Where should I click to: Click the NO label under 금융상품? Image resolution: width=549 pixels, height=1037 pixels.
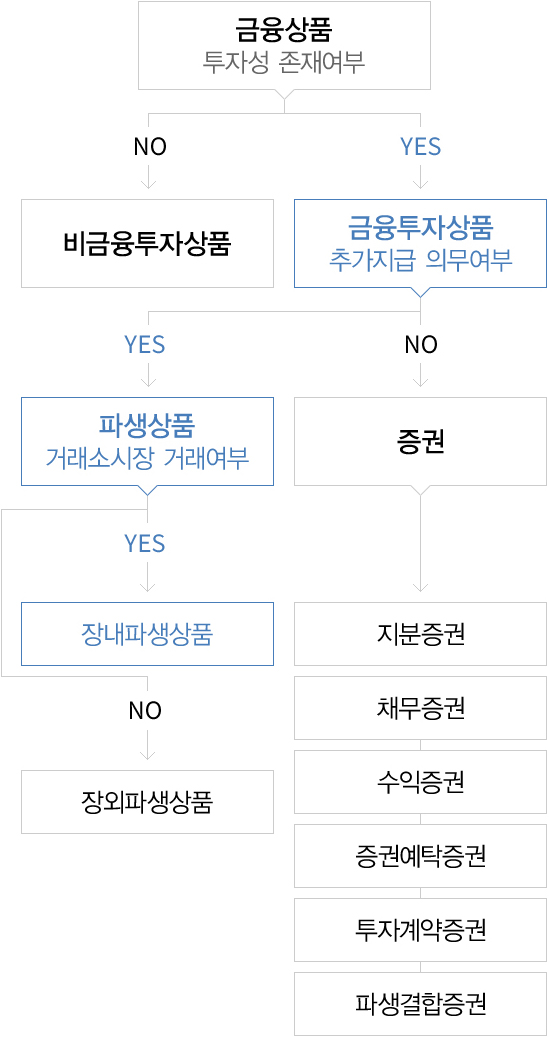[148, 146]
